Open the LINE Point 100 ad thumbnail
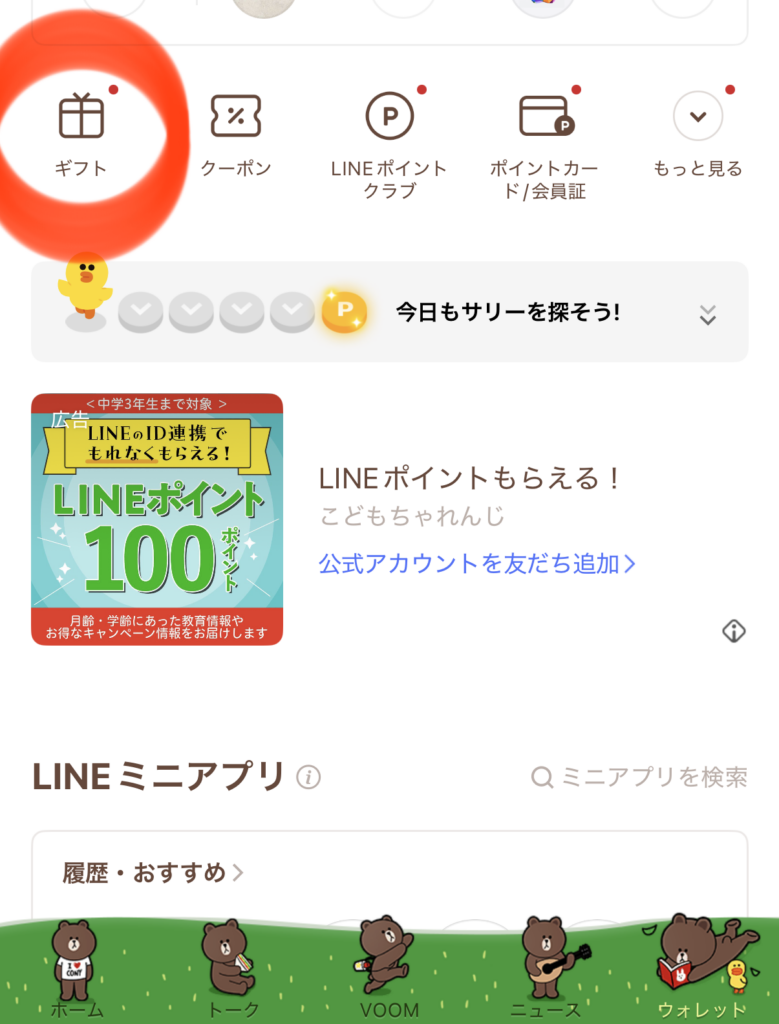Screen dimensions: 779x1024 (157, 519)
